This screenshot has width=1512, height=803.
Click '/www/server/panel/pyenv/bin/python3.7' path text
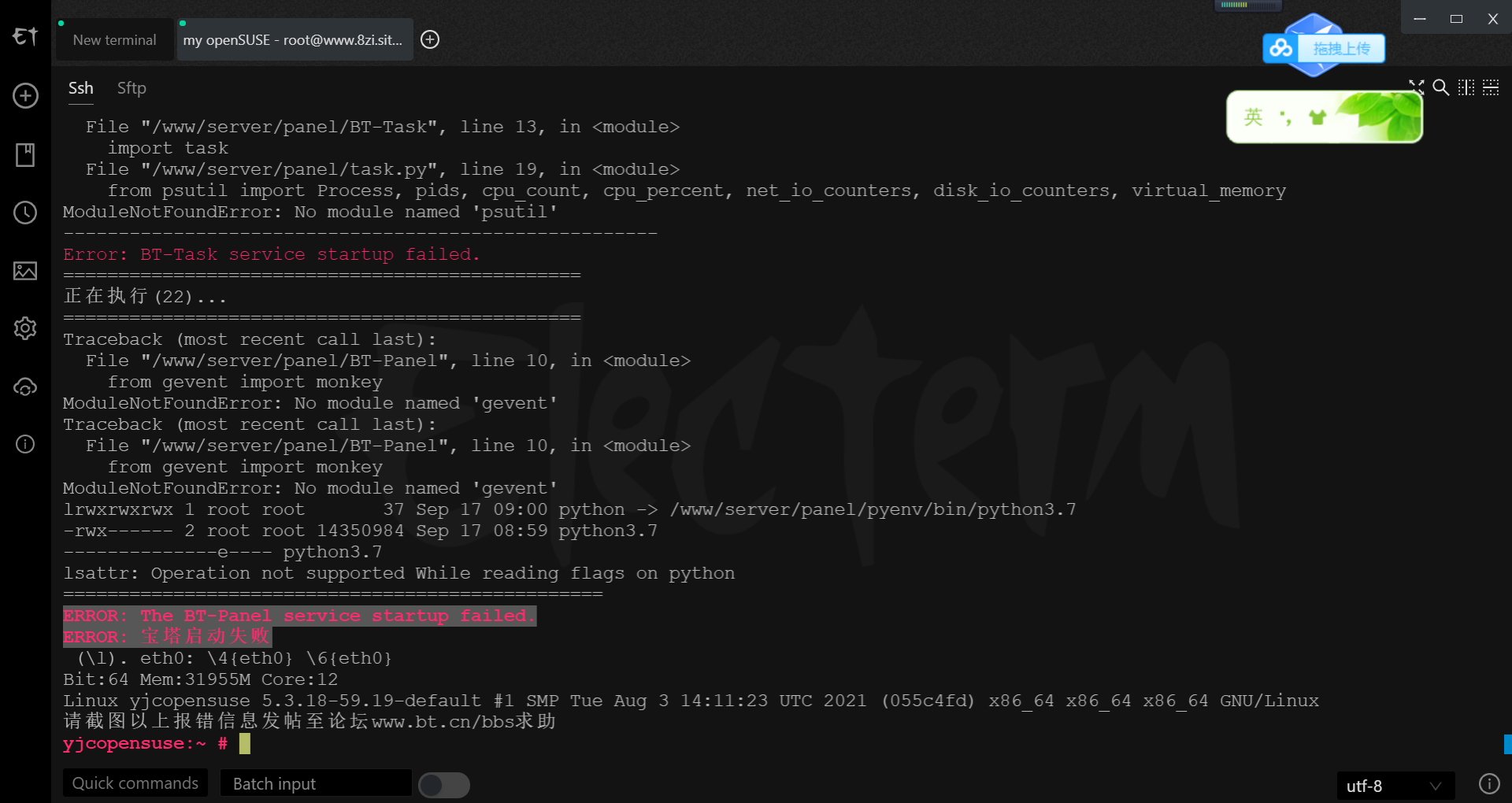[873, 509]
